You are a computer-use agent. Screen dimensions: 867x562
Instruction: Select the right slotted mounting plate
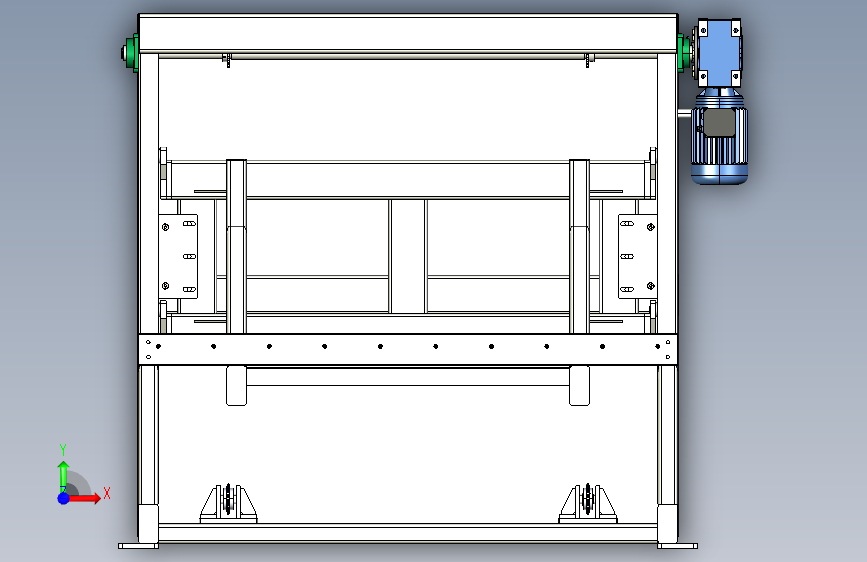pos(638,257)
